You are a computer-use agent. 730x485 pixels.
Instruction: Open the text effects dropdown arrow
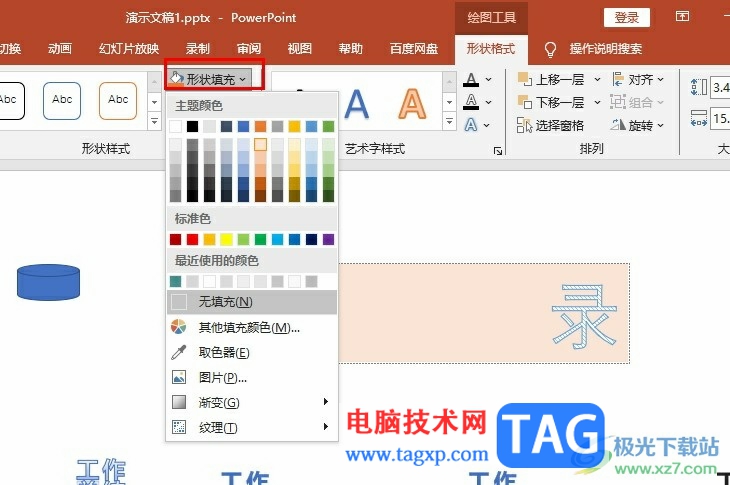coord(487,125)
